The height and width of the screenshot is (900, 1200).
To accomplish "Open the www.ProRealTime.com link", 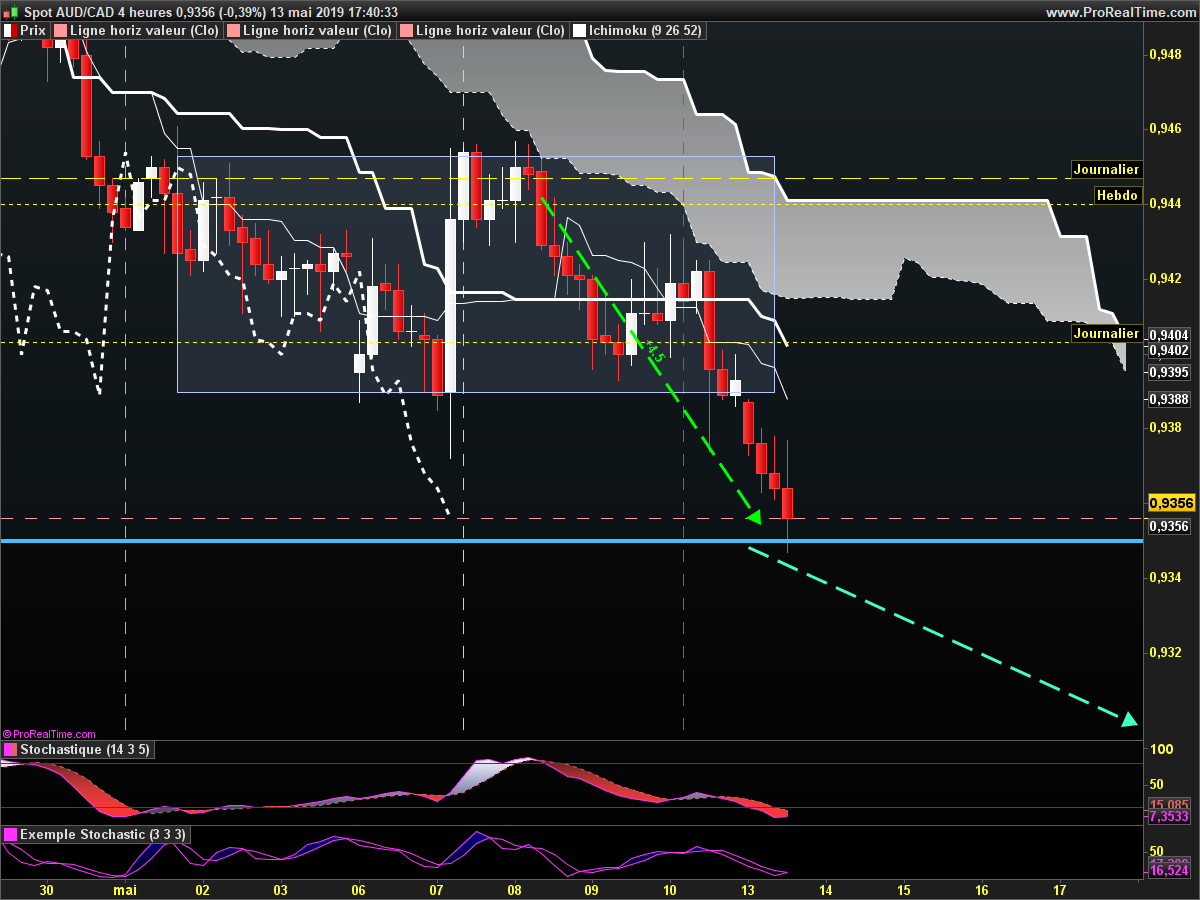I will click(1120, 12).
